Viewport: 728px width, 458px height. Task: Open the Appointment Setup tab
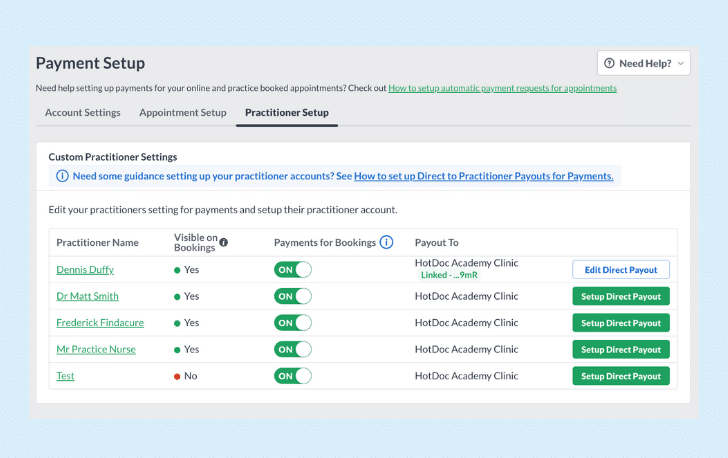point(183,112)
